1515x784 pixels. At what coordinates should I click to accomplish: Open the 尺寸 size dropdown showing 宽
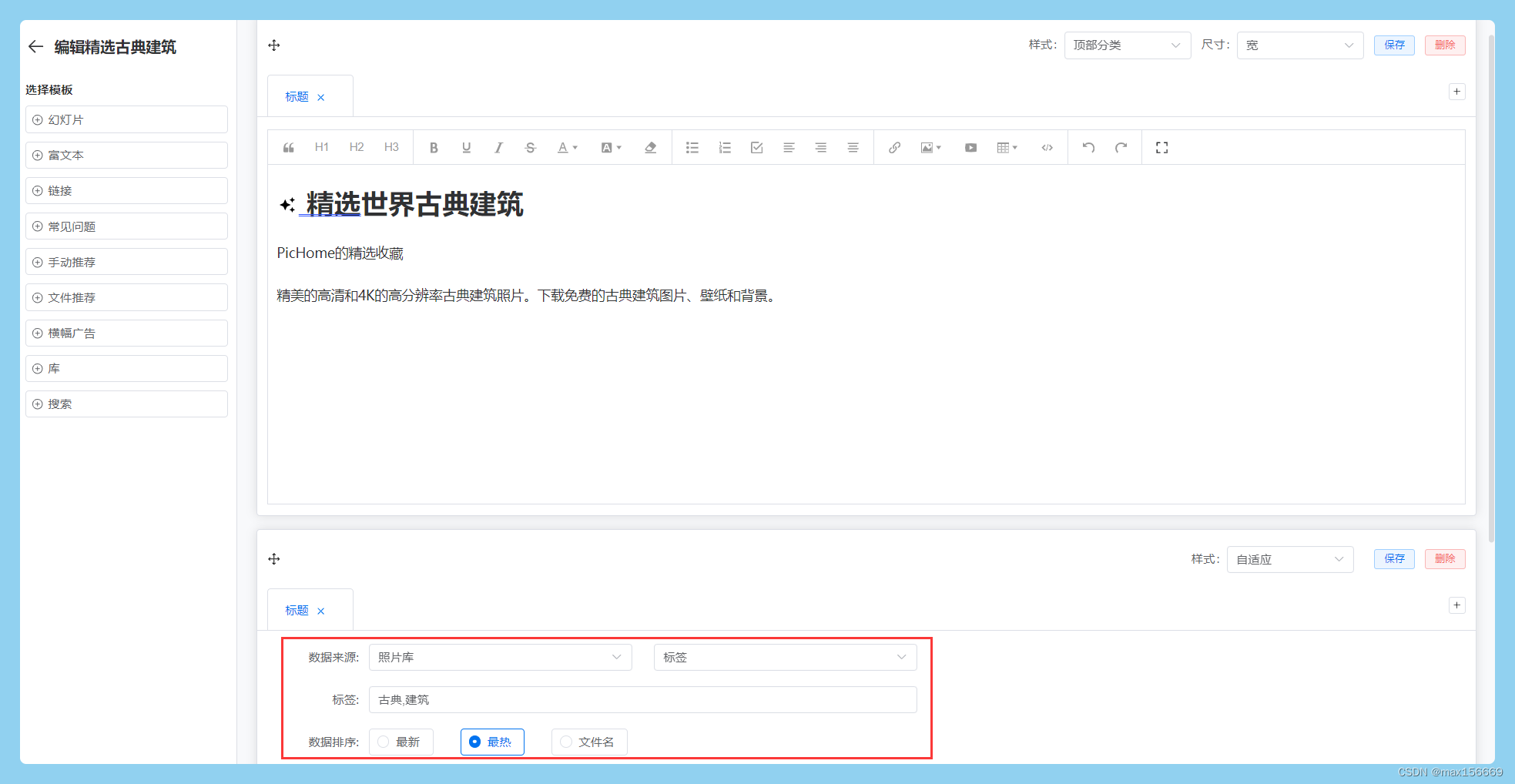click(x=1299, y=45)
